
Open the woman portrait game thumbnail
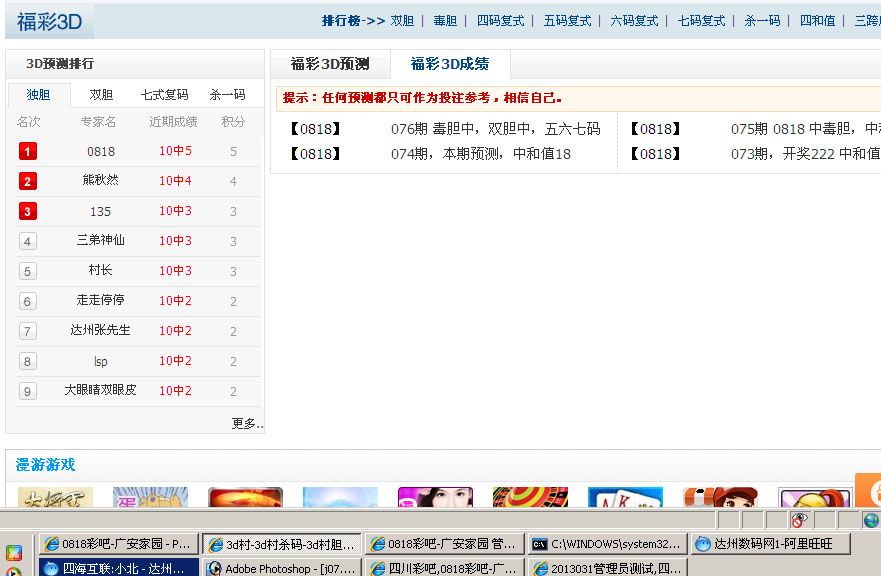[435, 497]
